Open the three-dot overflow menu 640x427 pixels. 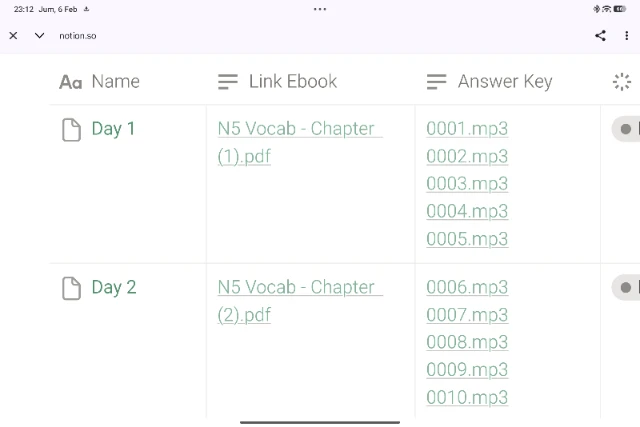tap(627, 35)
